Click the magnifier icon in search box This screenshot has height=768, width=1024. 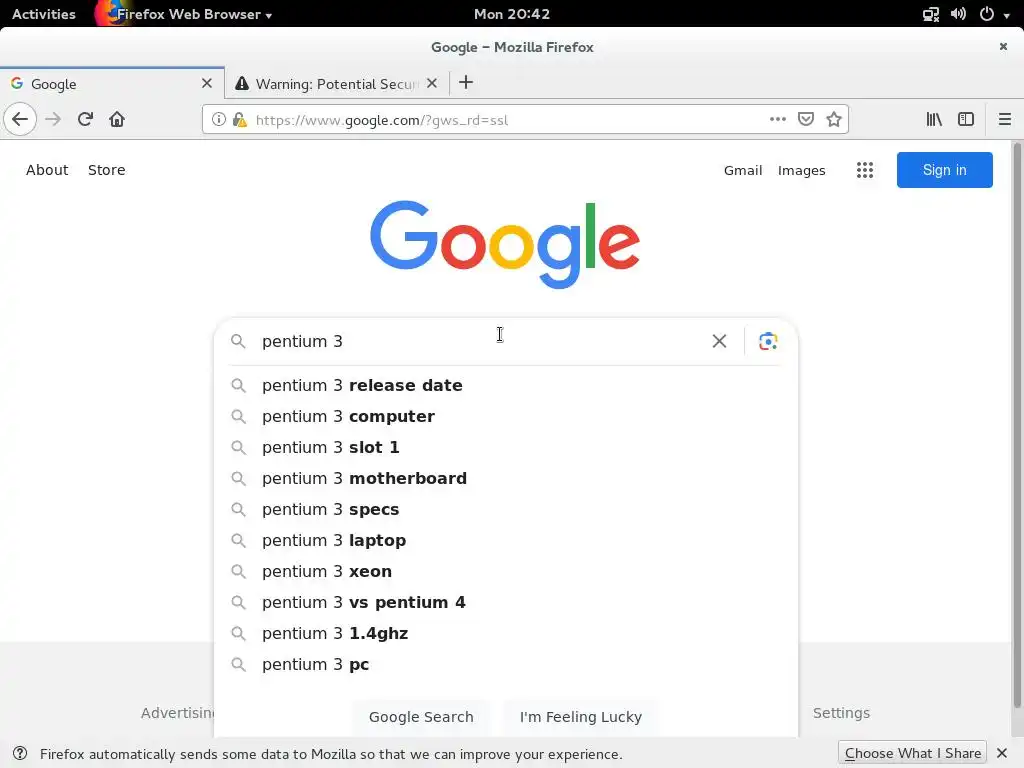tap(238, 342)
